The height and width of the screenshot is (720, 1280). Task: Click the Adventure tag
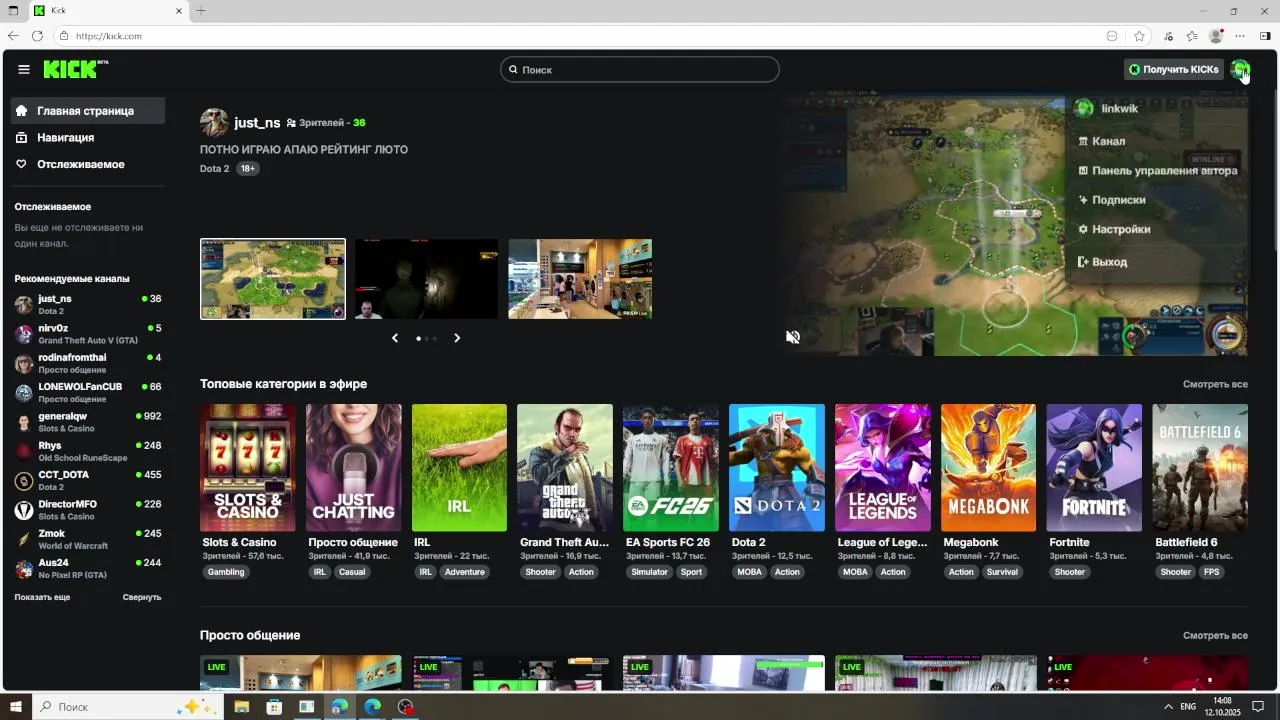pos(464,572)
